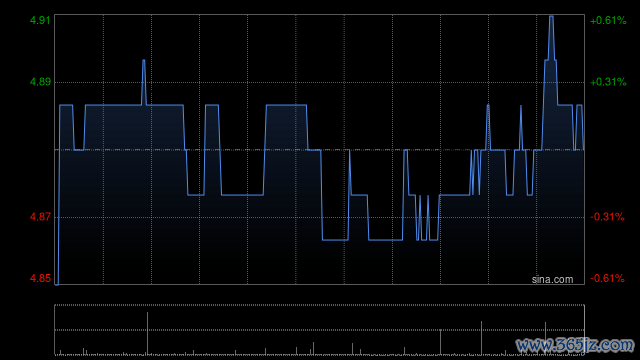Click the sina.com watermark text
Image resolution: width=640 pixels, height=360 pixels.
pos(552,280)
